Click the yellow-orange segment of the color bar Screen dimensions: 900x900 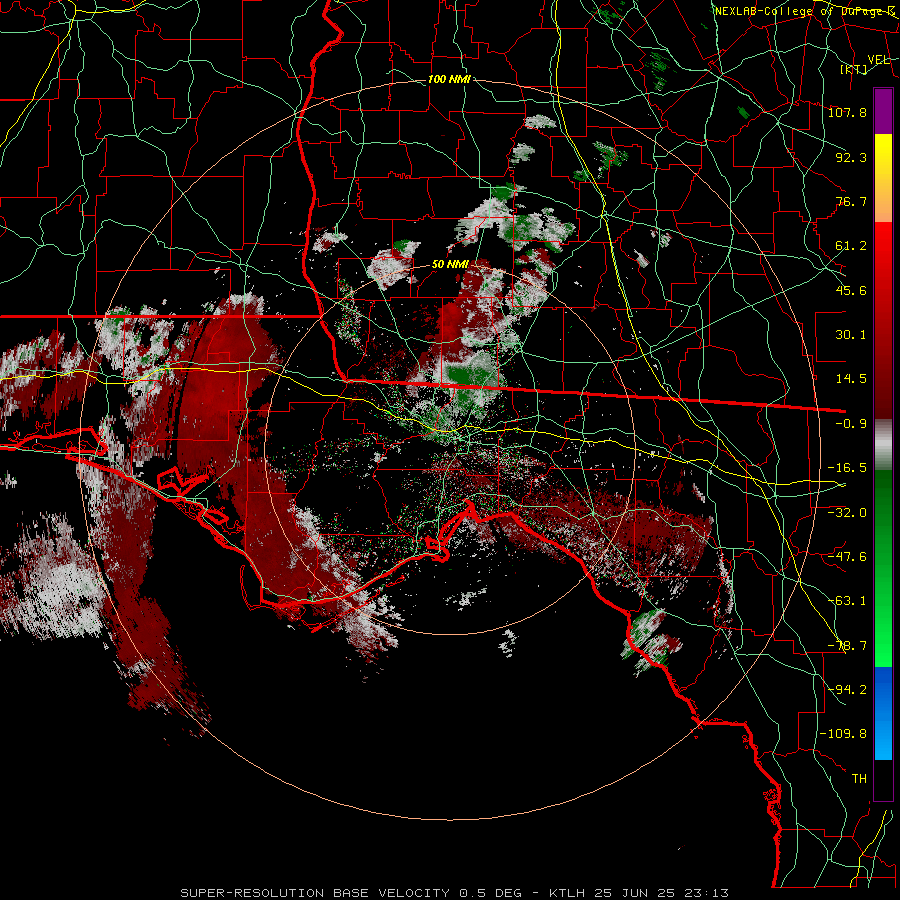tap(883, 178)
